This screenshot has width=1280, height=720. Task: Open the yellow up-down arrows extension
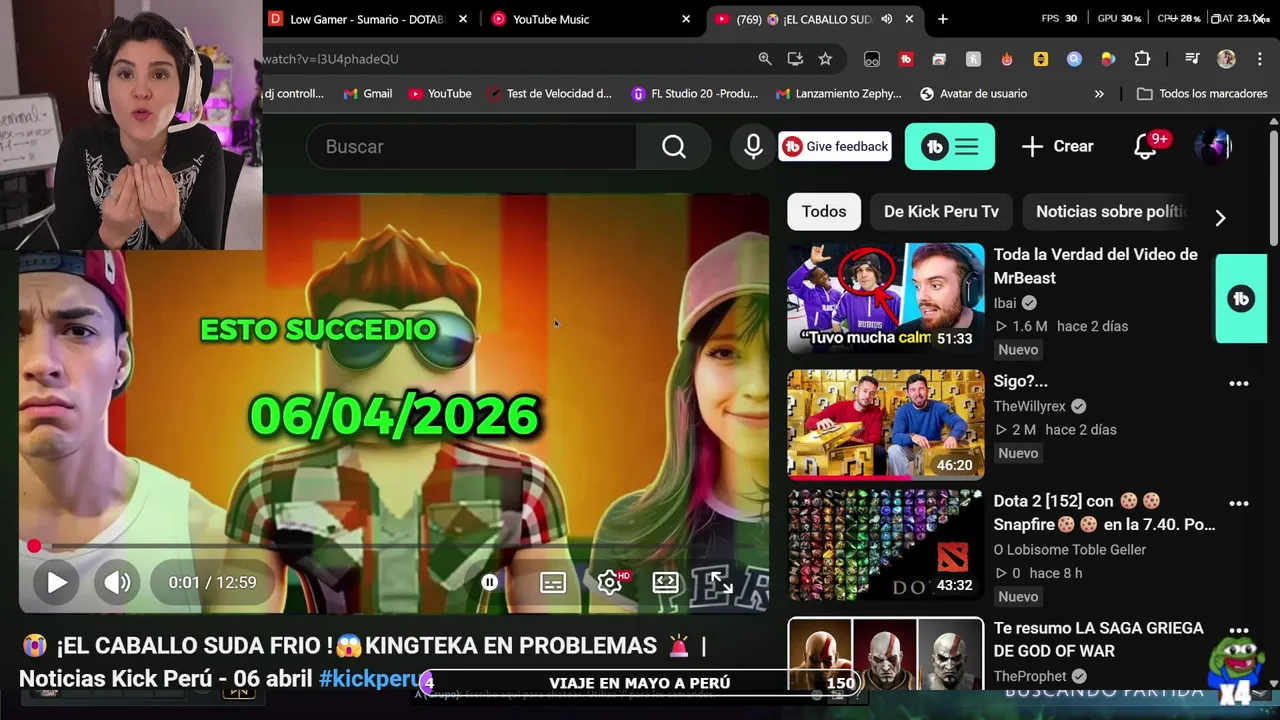(x=1041, y=60)
